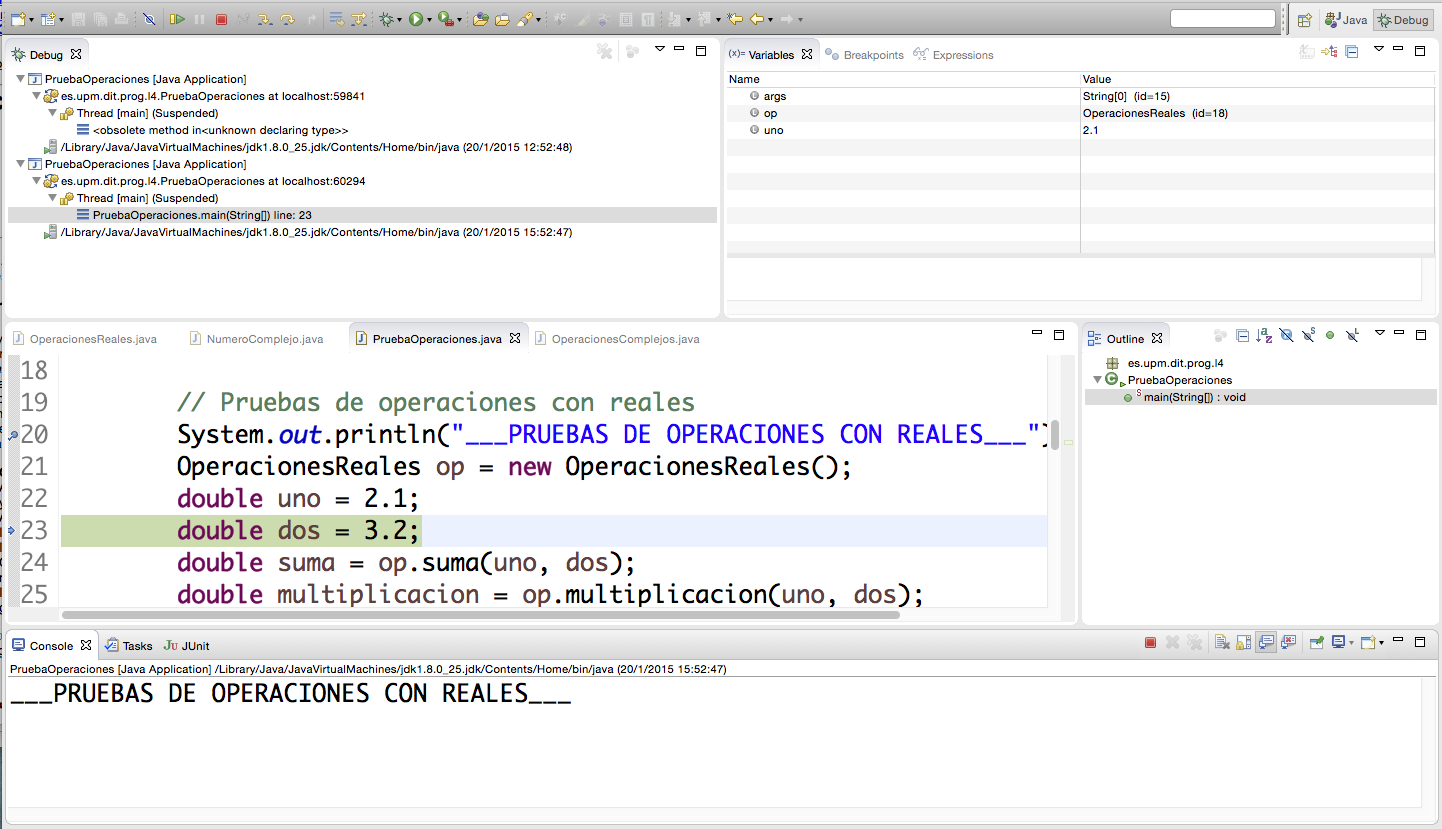Viewport: 1442px width, 829px height.
Task: Click the Open Task folder icon
Action: [502, 19]
